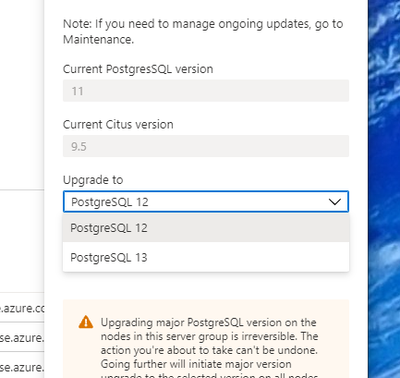Click the Current Citus version field showing 9.5
The width and height of the screenshot is (400, 378).
206,146
